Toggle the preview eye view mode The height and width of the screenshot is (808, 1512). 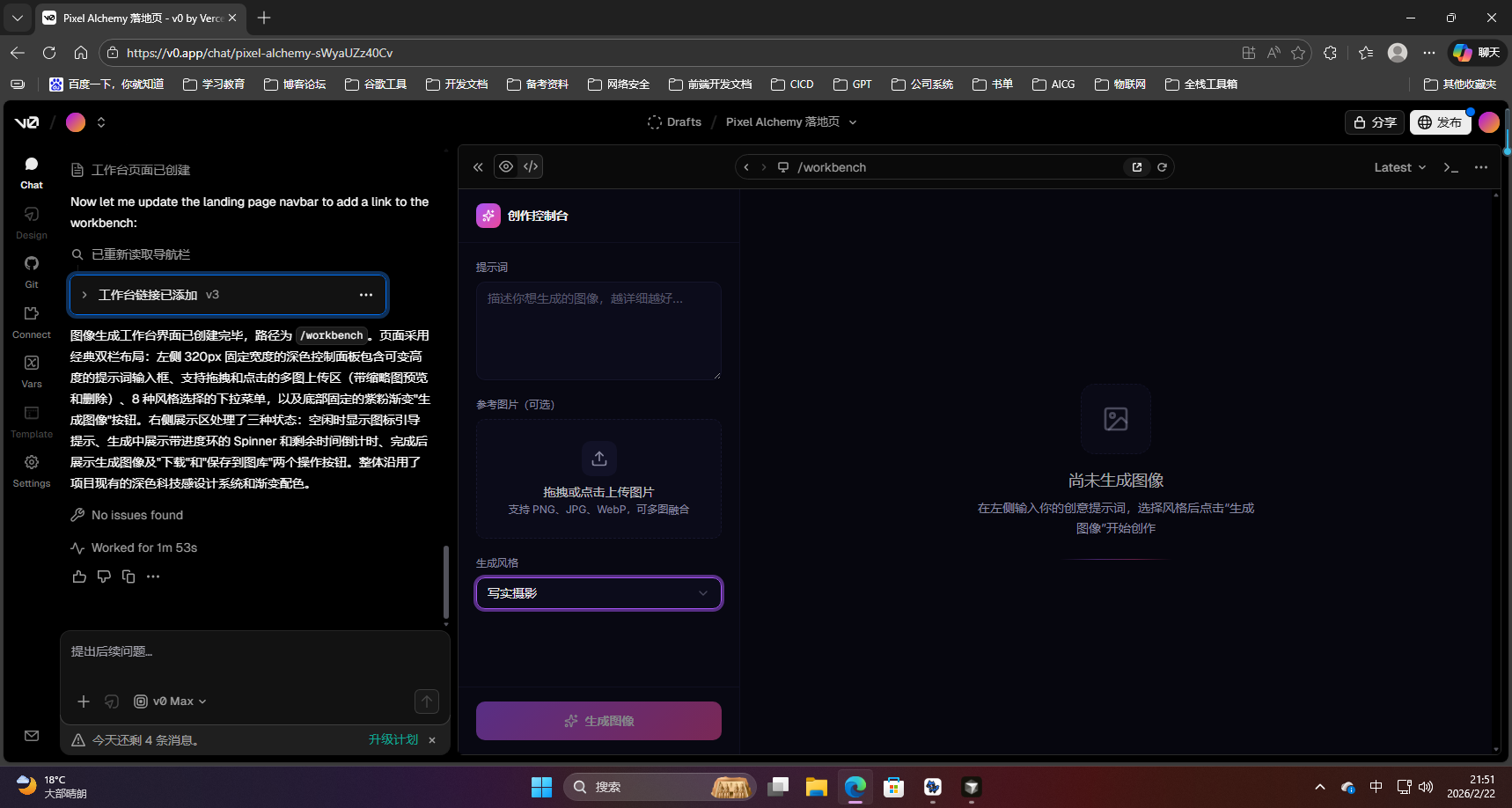coord(507,166)
